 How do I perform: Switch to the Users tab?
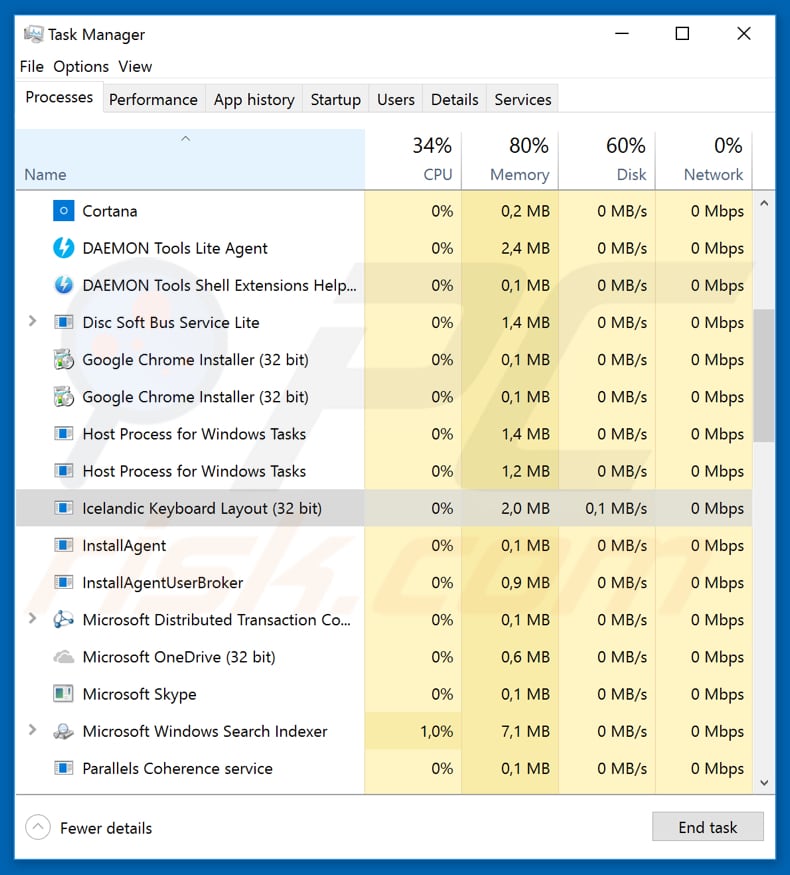(x=396, y=99)
